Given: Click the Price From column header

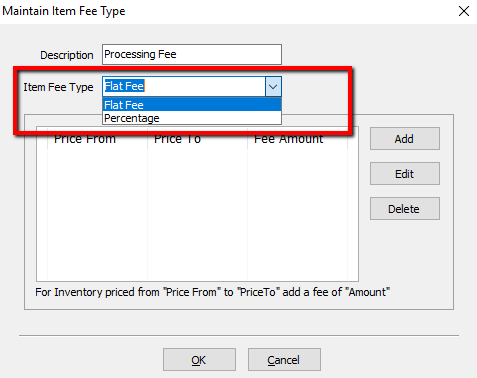Looking at the screenshot, I should 97,139.
